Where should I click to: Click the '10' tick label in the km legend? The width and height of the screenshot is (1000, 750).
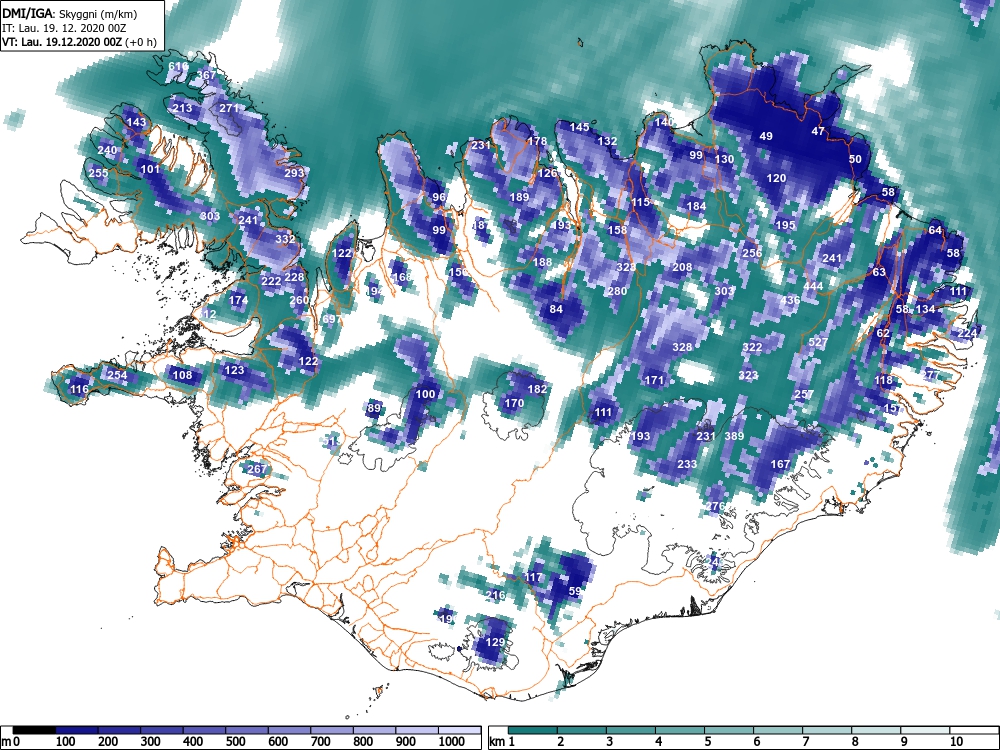click(955, 741)
